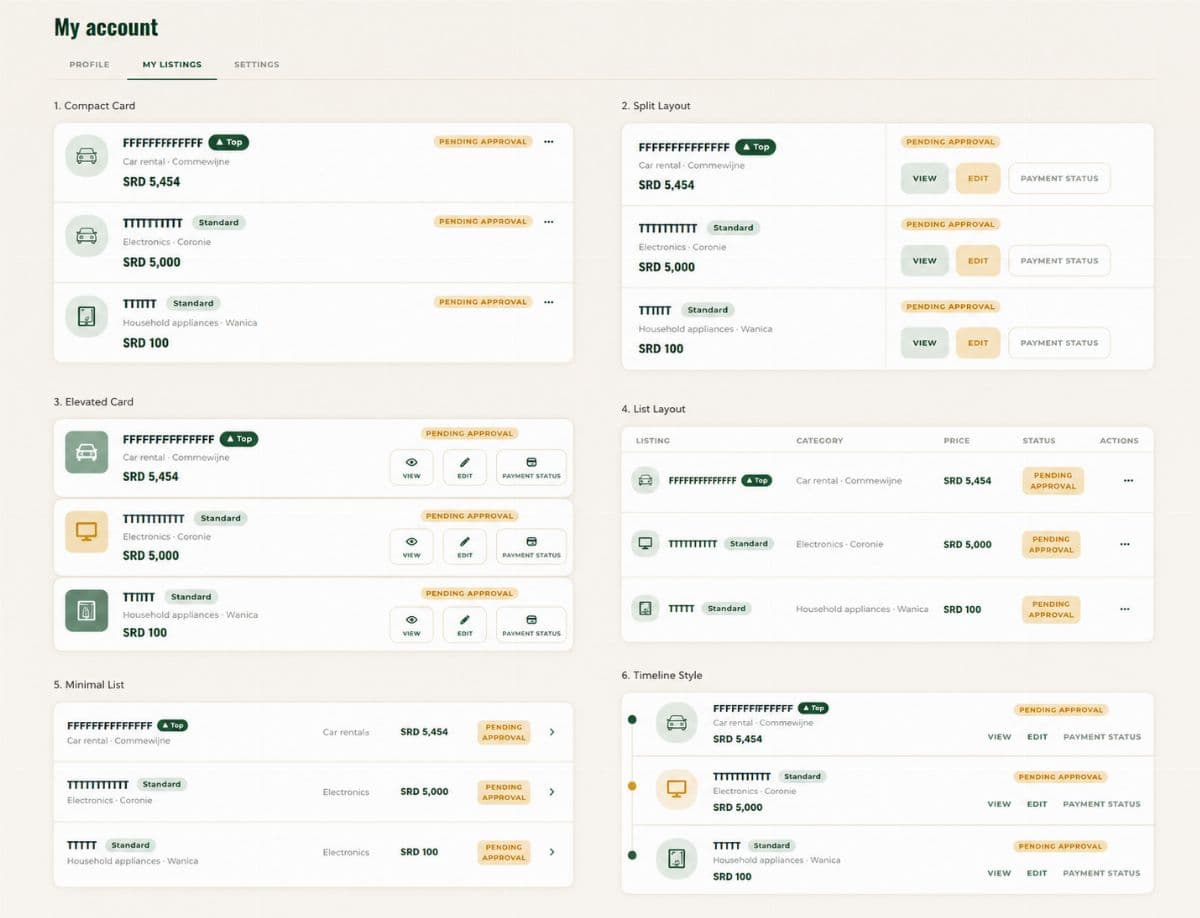
Task: Open actions menu in List Layout SRD 100 row
Action: (1125, 609)
